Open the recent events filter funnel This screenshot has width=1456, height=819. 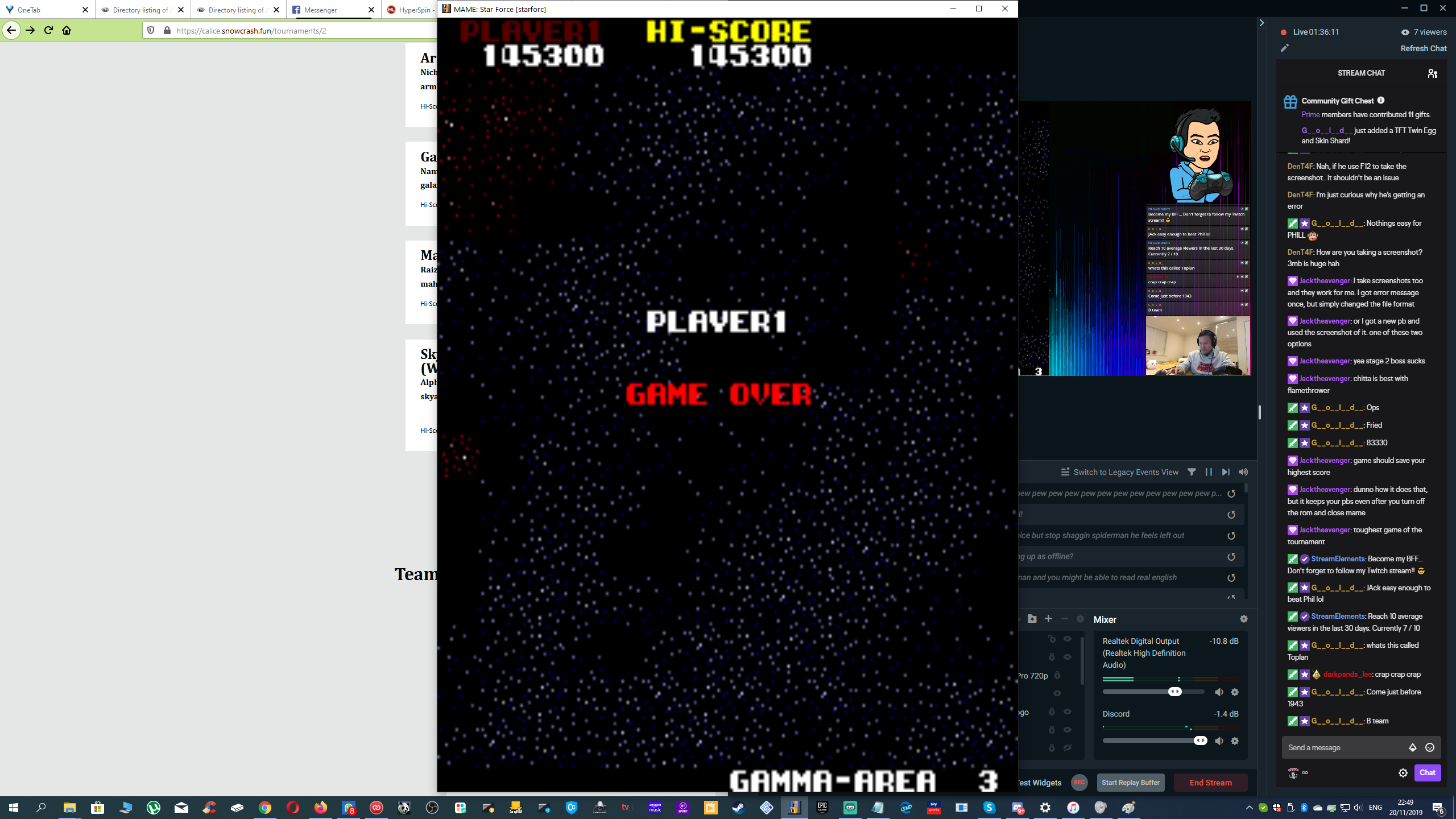click(x=1192, y=472)
